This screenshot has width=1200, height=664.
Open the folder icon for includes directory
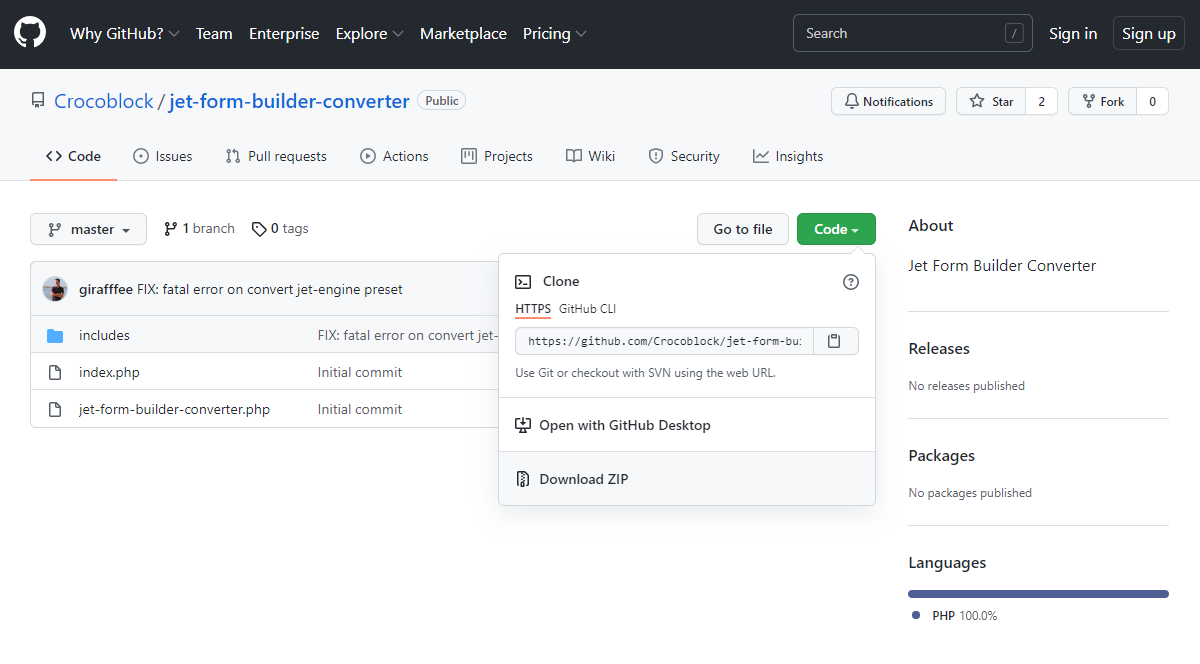tap(55, 335)
